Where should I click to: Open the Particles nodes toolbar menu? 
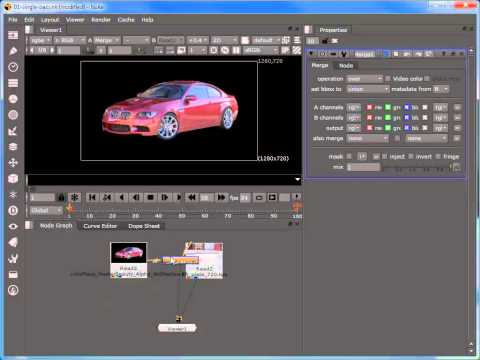tap(13, 195)
